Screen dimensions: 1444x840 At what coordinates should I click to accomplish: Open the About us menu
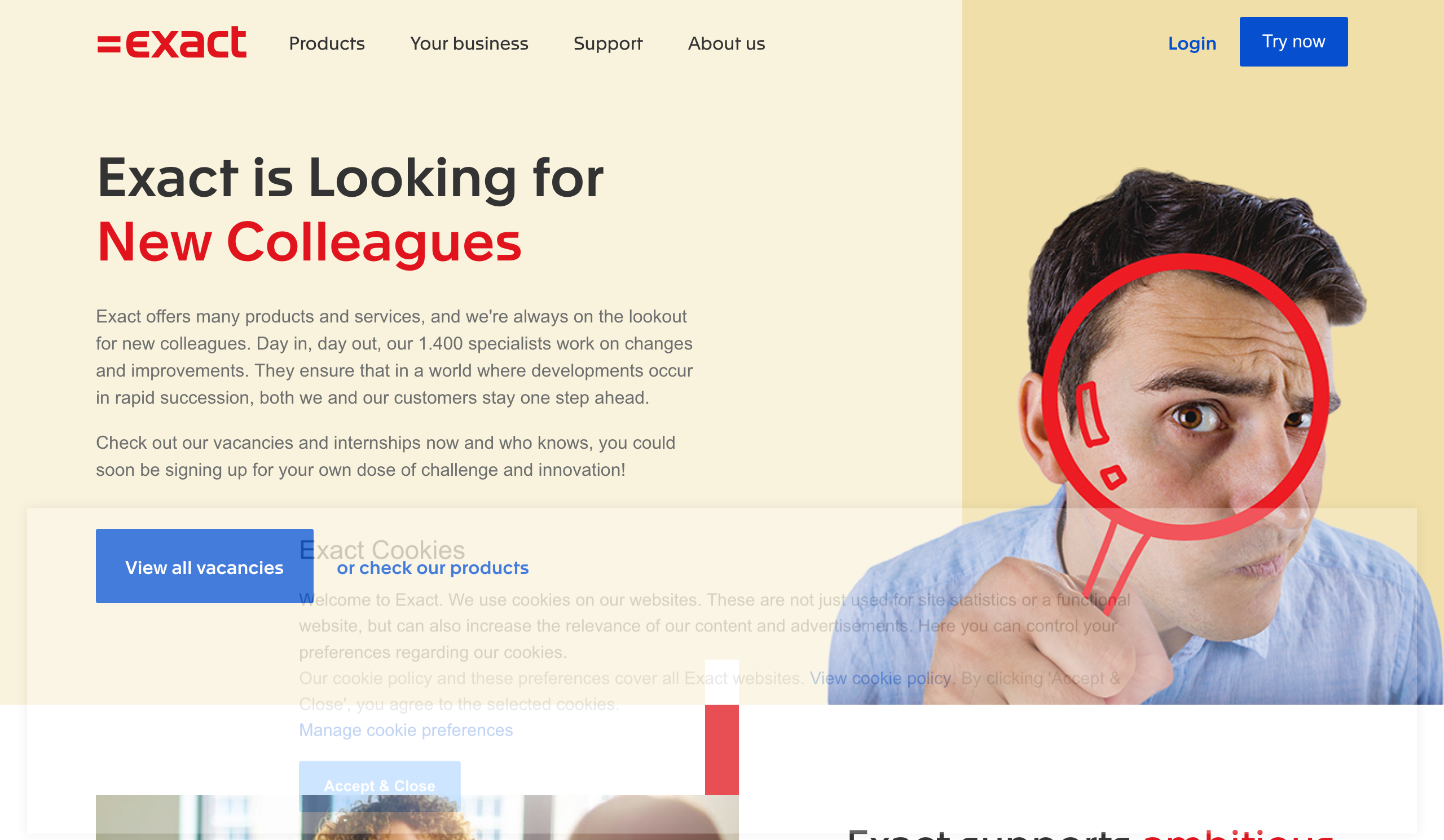(726, 43)
